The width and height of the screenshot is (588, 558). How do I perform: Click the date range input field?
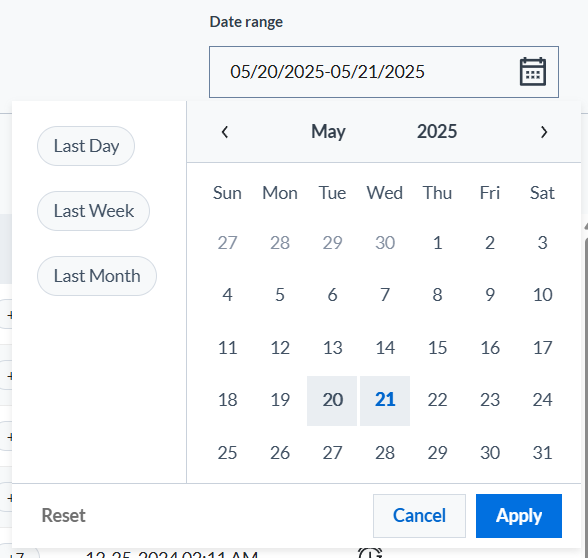384,72
